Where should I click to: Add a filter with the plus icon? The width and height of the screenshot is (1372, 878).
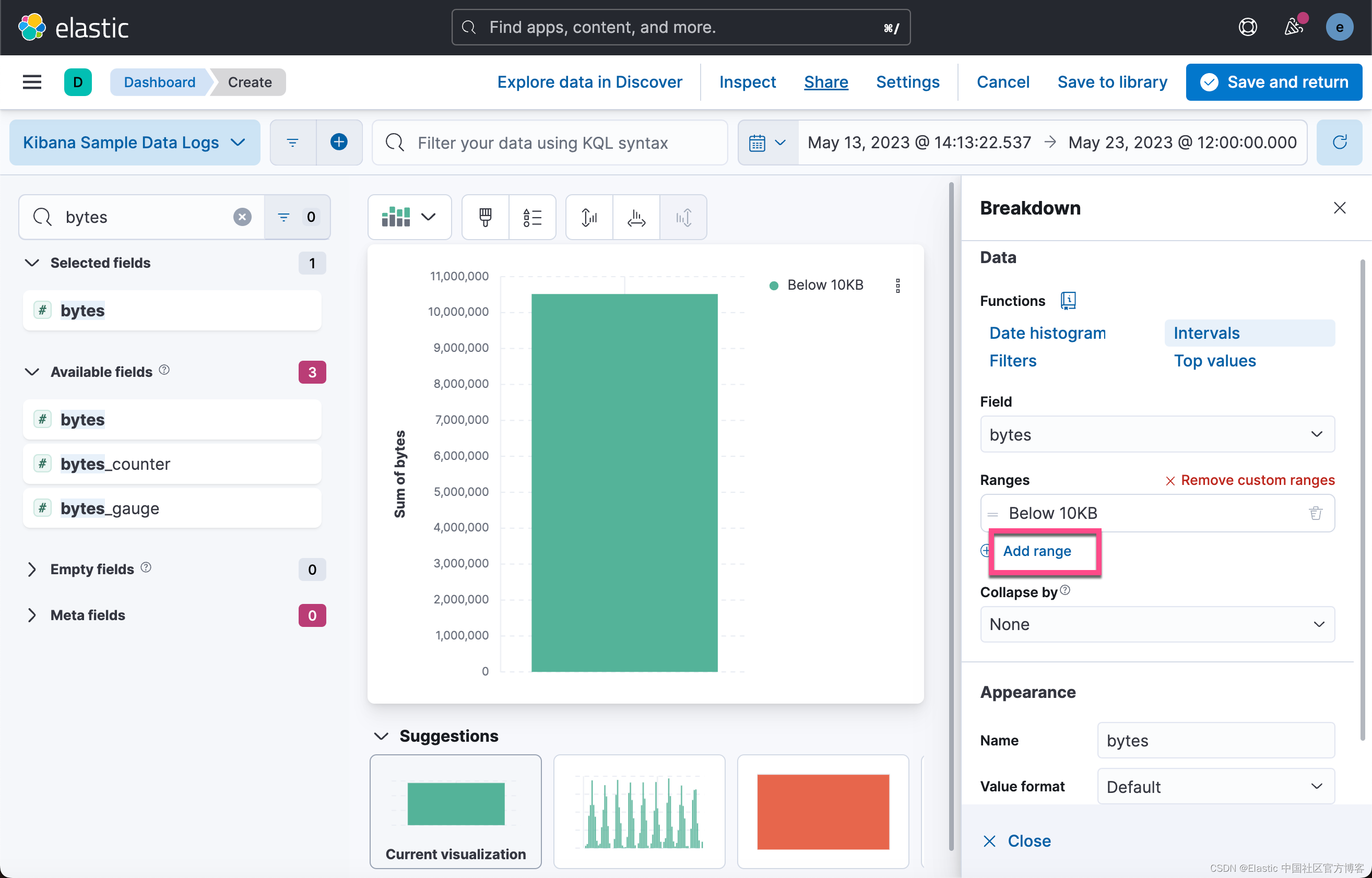pyautogui.click(x=339, y=142)
